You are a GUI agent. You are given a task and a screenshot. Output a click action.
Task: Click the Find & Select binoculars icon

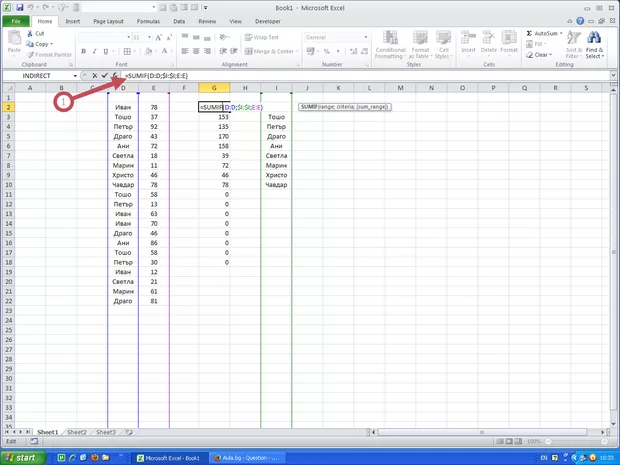pyautogui.click(x=595, y=43)
